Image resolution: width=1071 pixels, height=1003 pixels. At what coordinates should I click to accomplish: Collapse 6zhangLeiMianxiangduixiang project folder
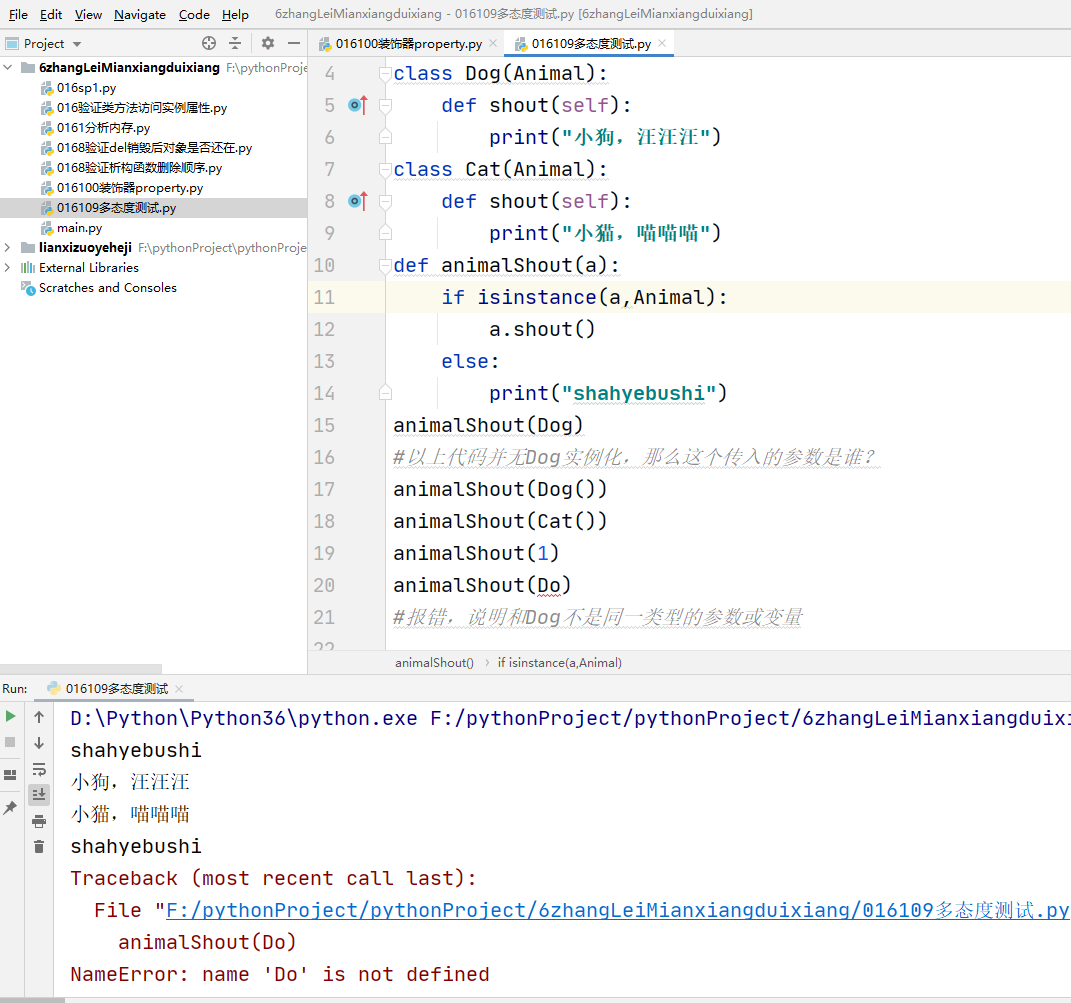pos(8,67)
